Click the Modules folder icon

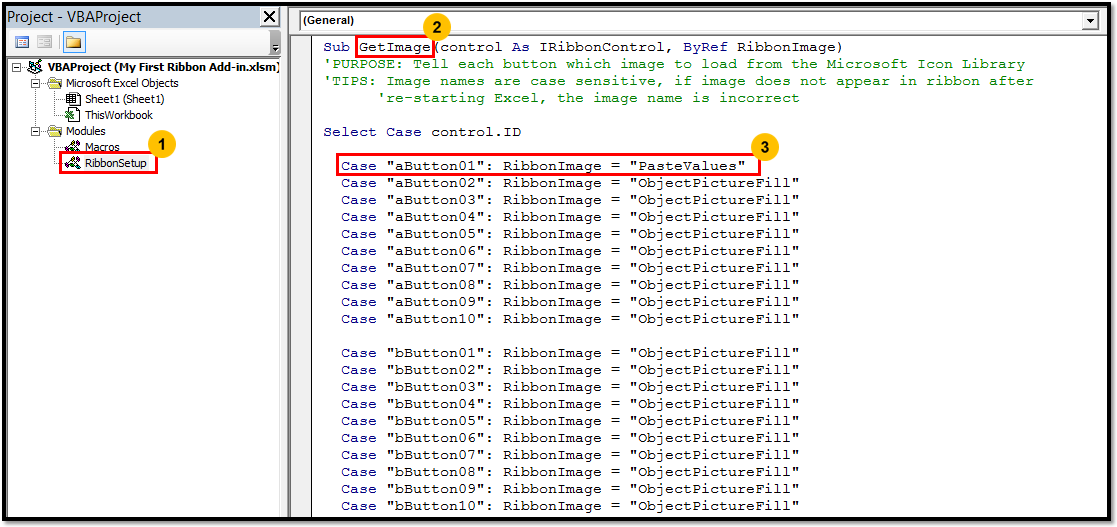(55, 131)
